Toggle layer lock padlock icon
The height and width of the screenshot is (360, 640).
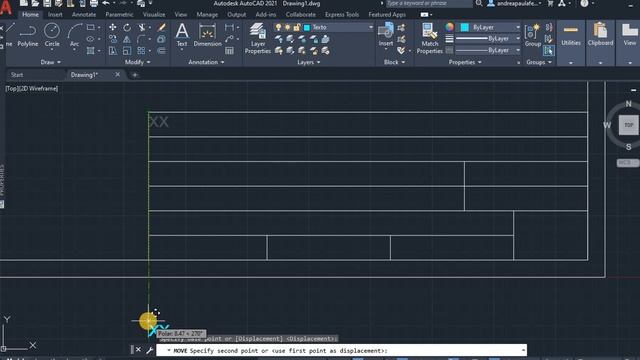pyautogui.click(x=297, y=27)
